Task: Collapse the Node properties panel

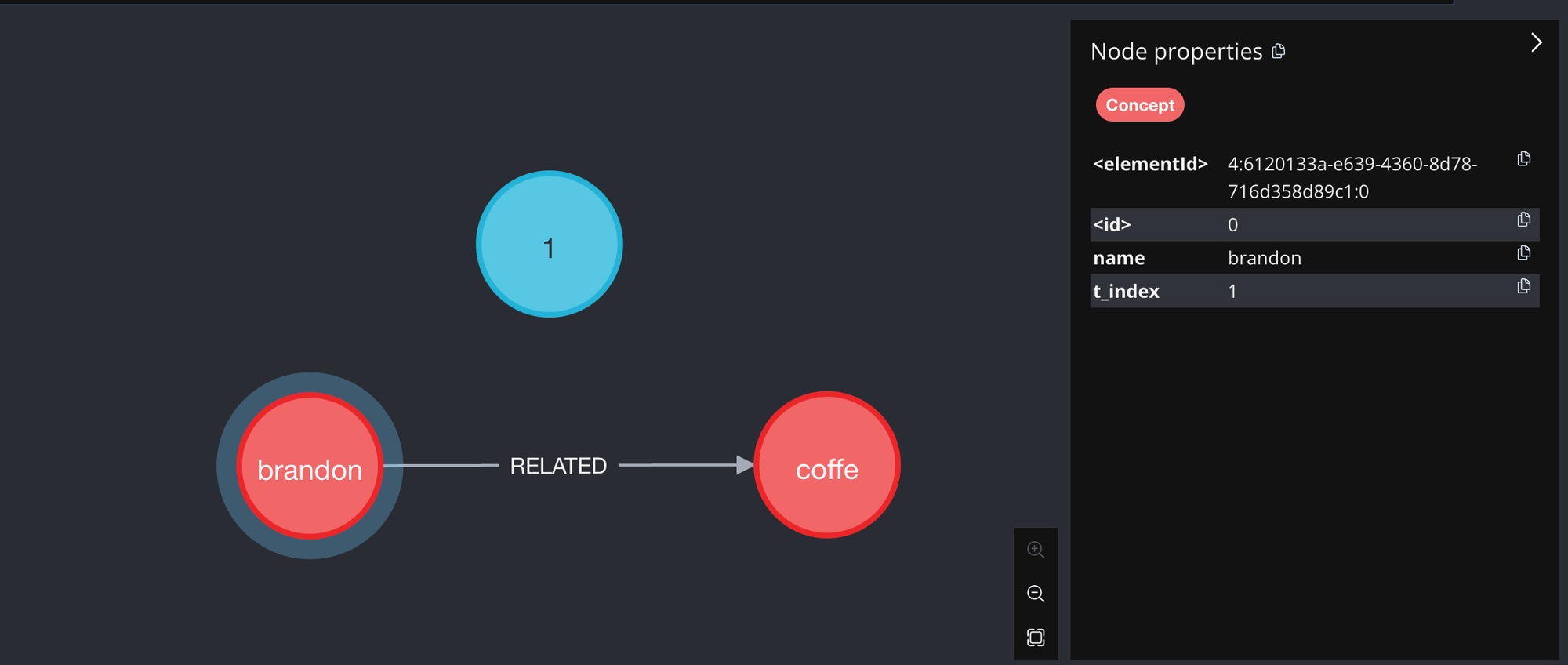Action: point(1536,42)
